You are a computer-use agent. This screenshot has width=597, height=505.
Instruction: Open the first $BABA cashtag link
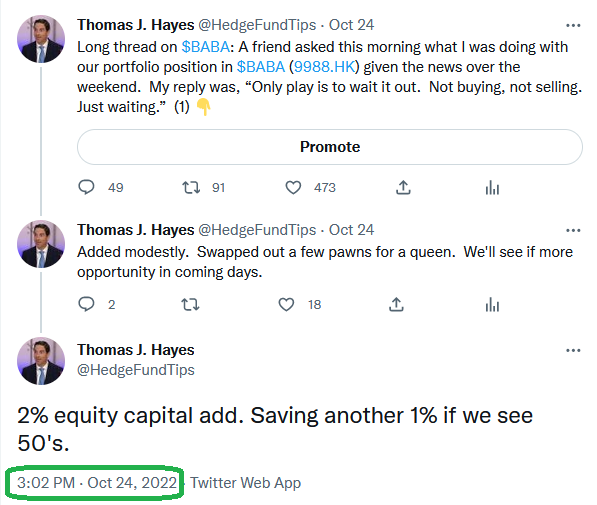(206, 47)
